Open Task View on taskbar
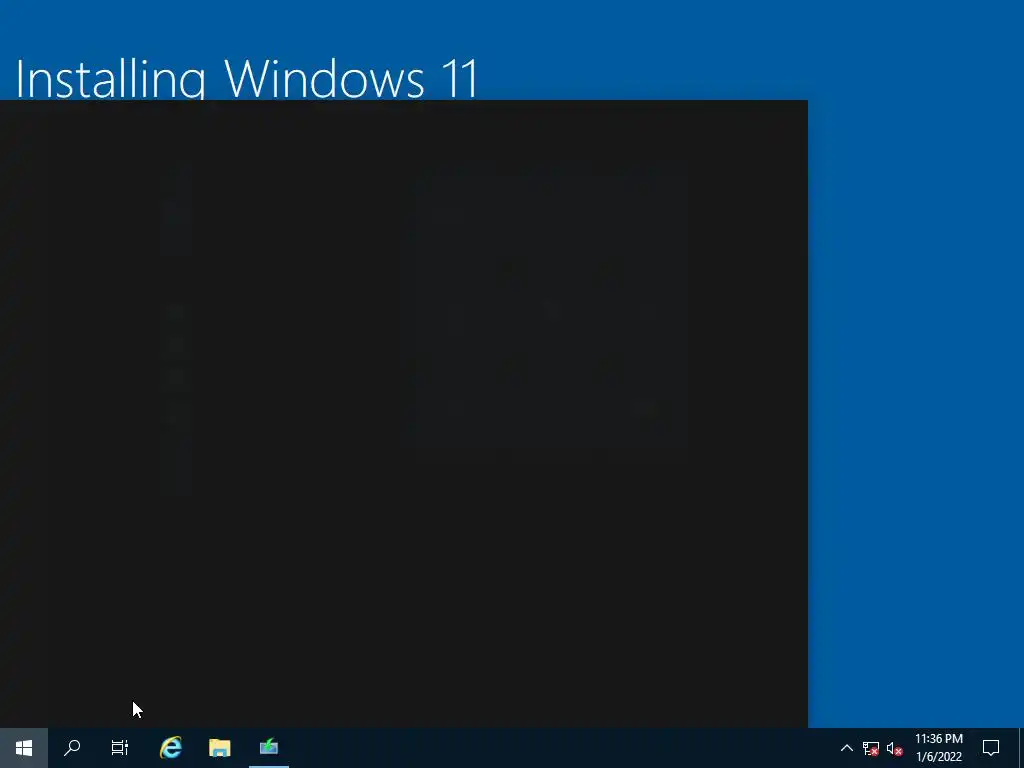 click(120, 748)
